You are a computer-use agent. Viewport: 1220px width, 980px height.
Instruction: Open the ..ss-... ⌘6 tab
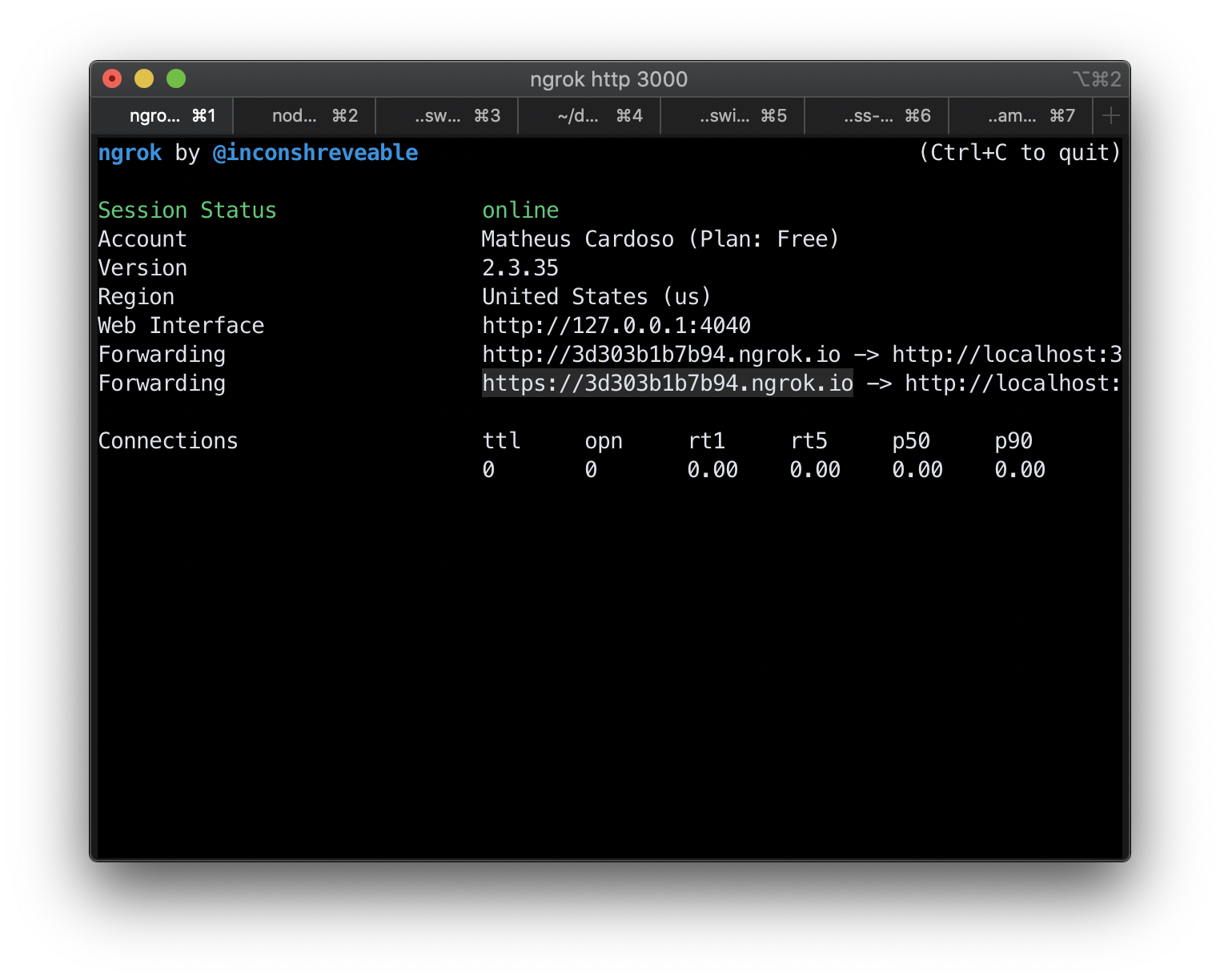877,116
